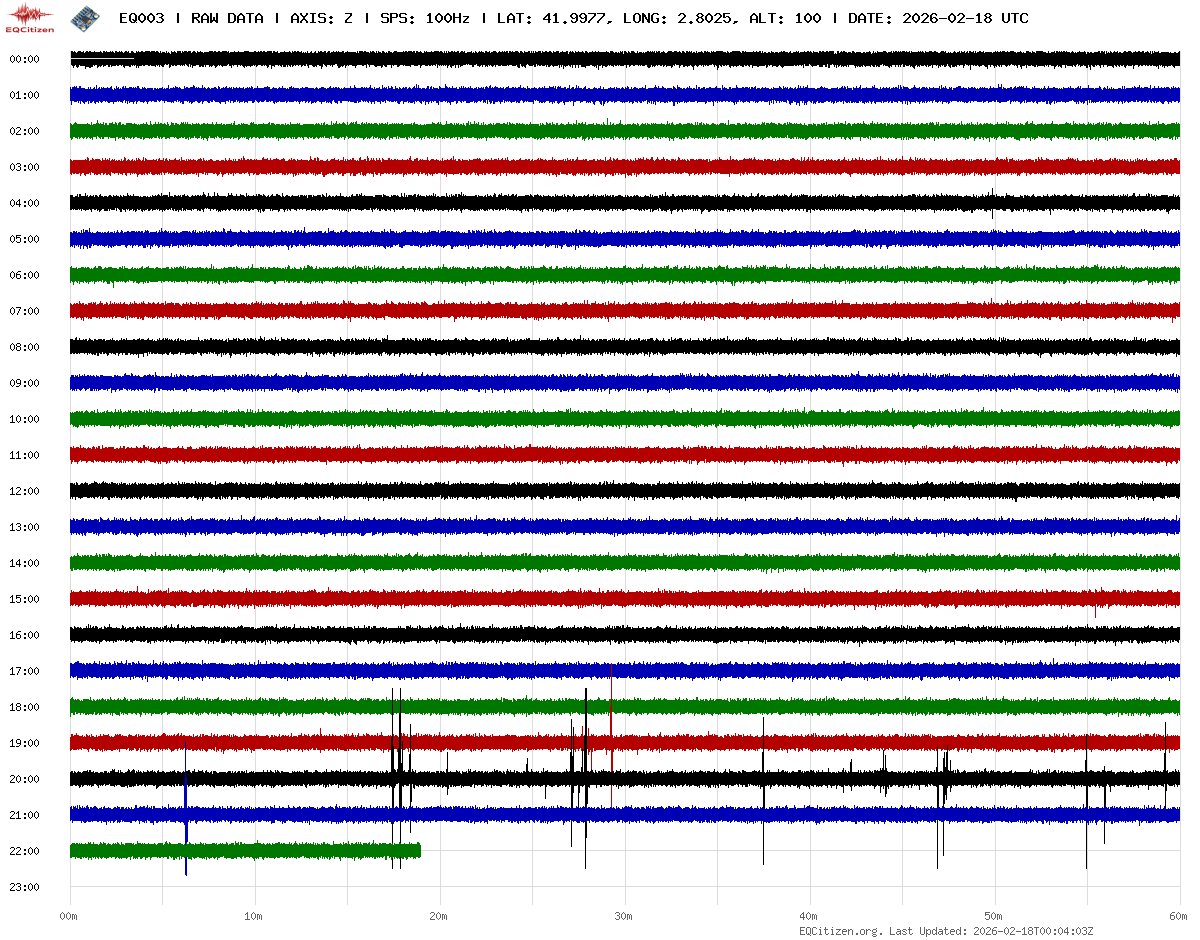Select the 50m minute axis label
1200x940 pixels.
click(994, 916)
